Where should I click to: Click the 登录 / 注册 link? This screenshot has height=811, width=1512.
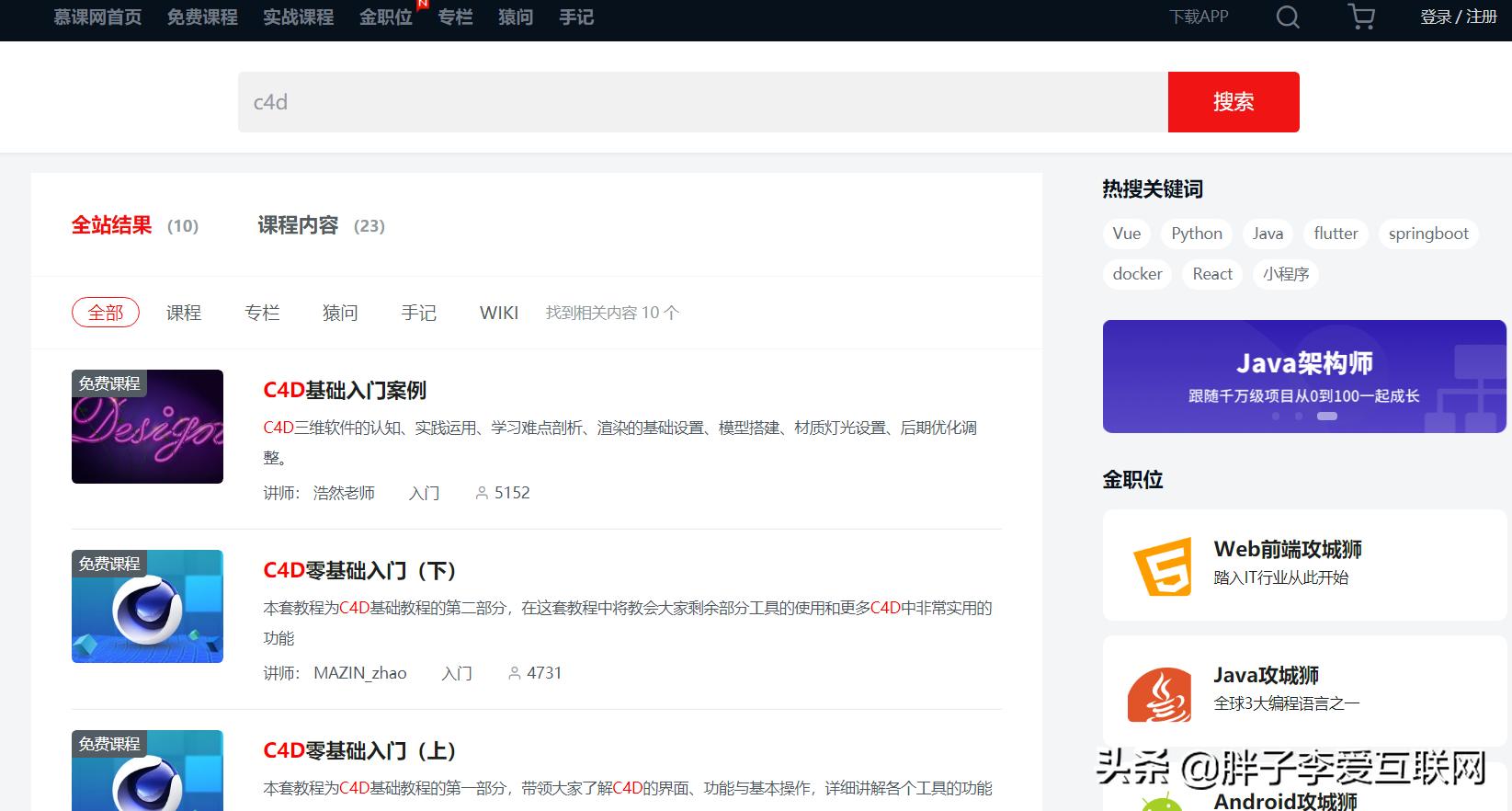[1459, 17]
